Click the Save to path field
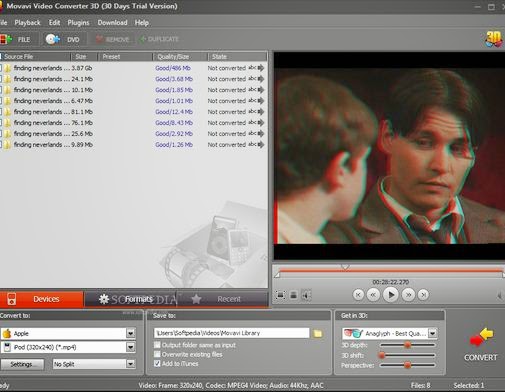Image resolution: width=505 pixels, height=392 pixels. coord(232,333)
